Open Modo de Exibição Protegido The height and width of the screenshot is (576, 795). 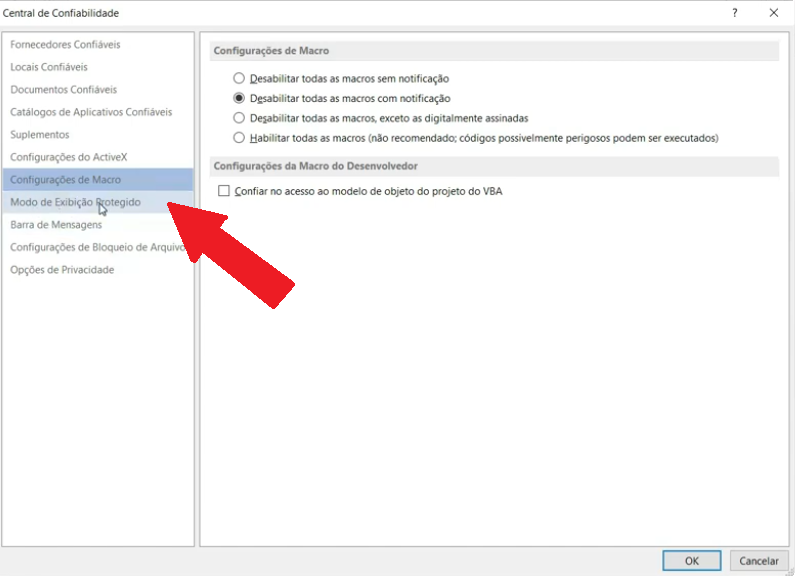click(x=75, y=202)
